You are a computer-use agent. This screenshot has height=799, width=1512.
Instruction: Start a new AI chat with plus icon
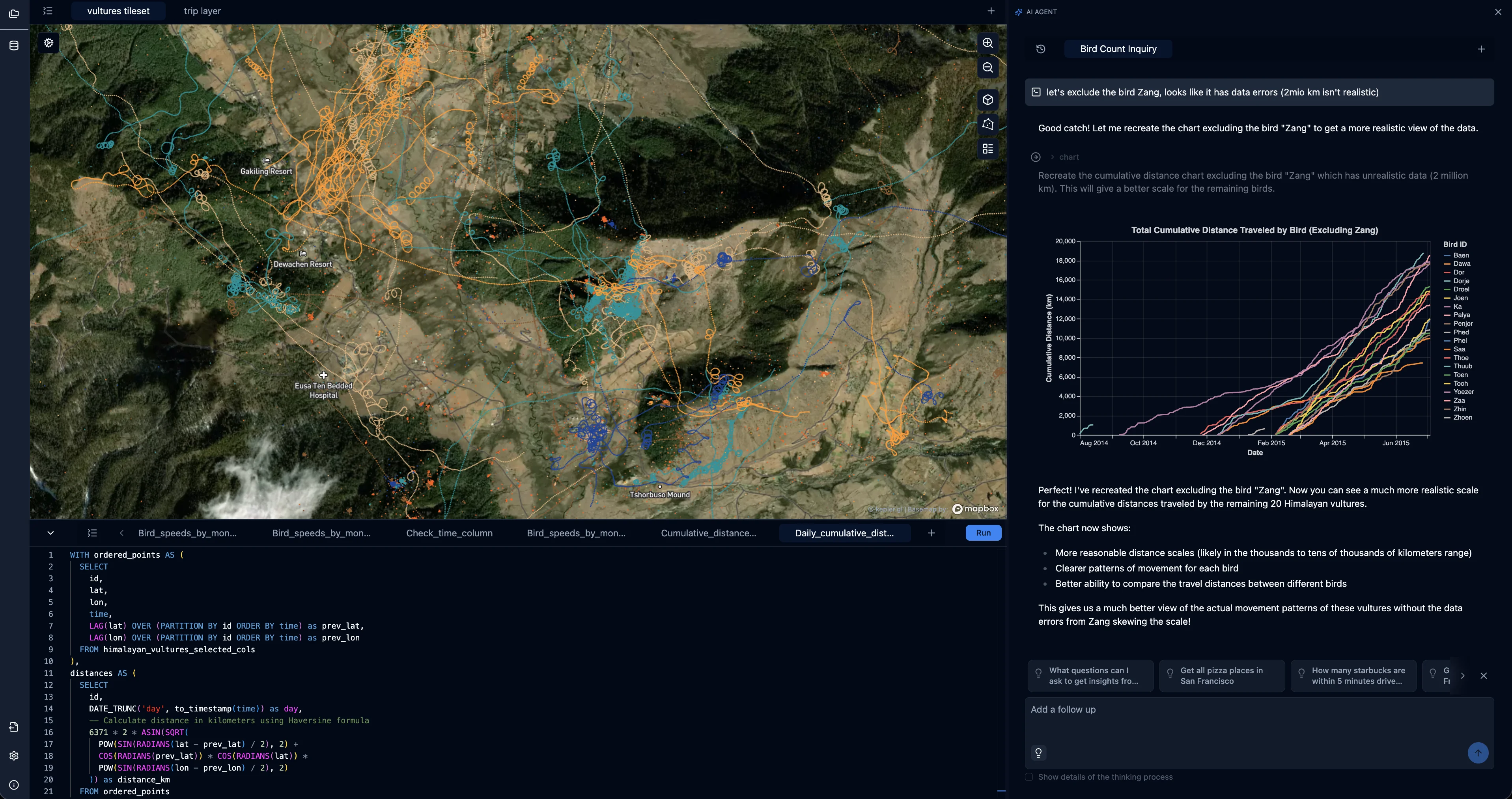1481,49
